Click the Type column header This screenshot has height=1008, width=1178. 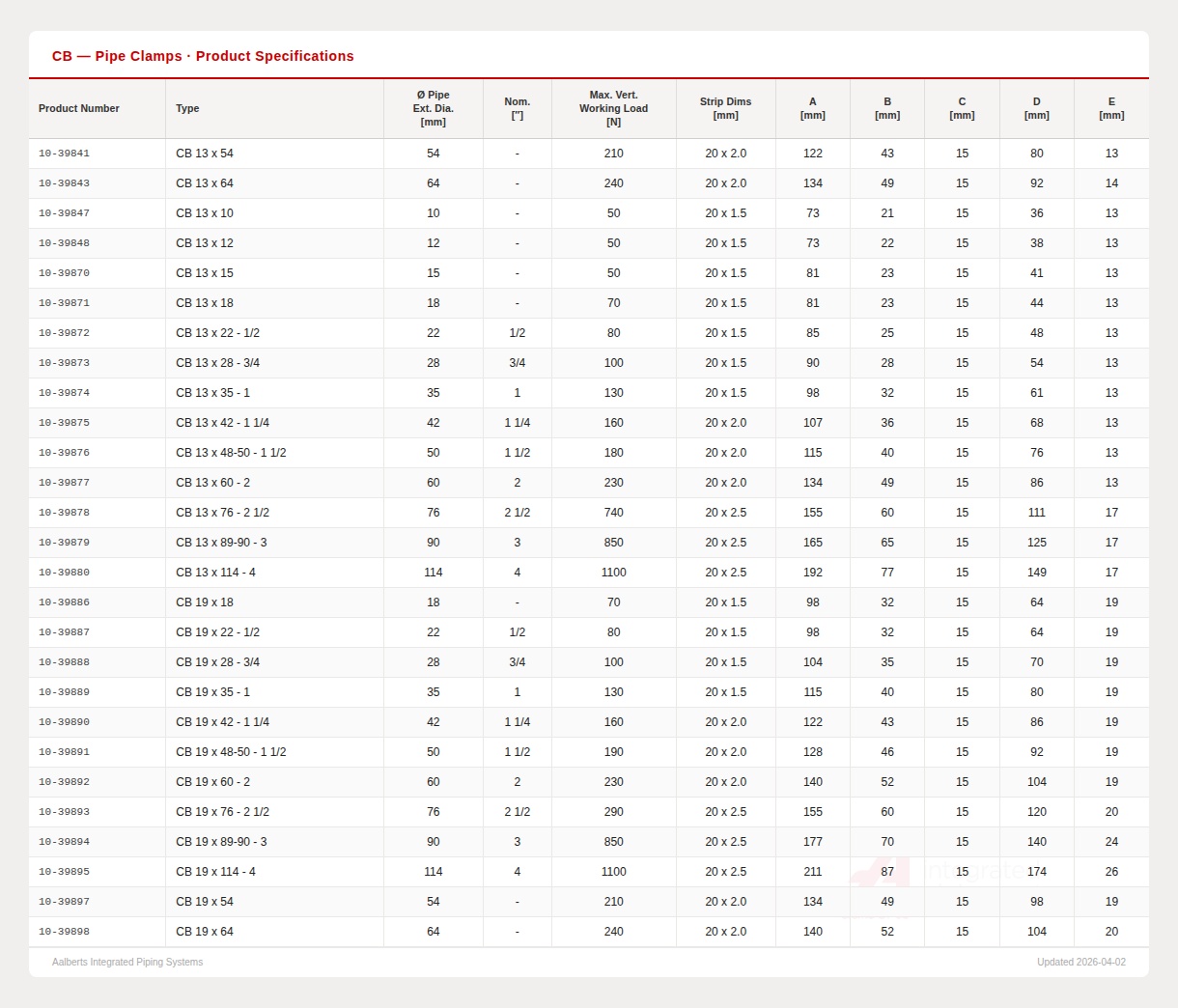coord(187,109)
